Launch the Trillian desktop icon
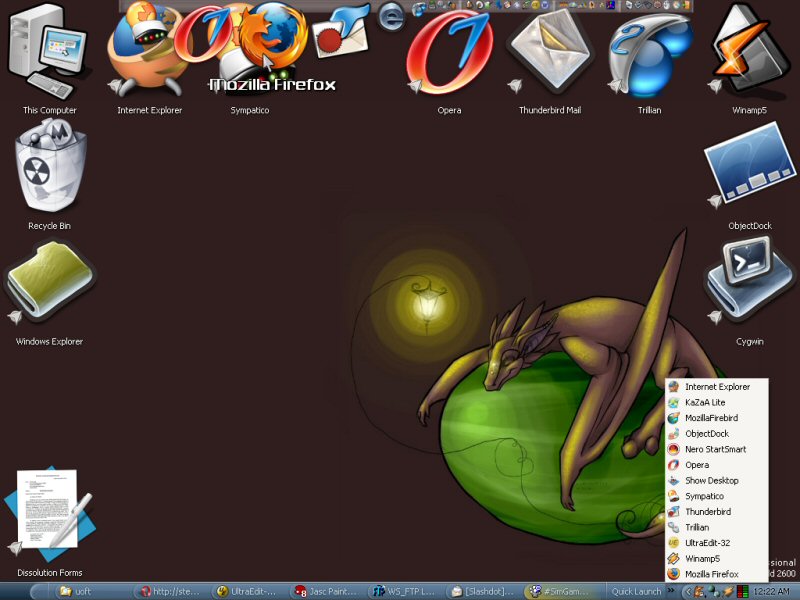 [x=649, y=52]
